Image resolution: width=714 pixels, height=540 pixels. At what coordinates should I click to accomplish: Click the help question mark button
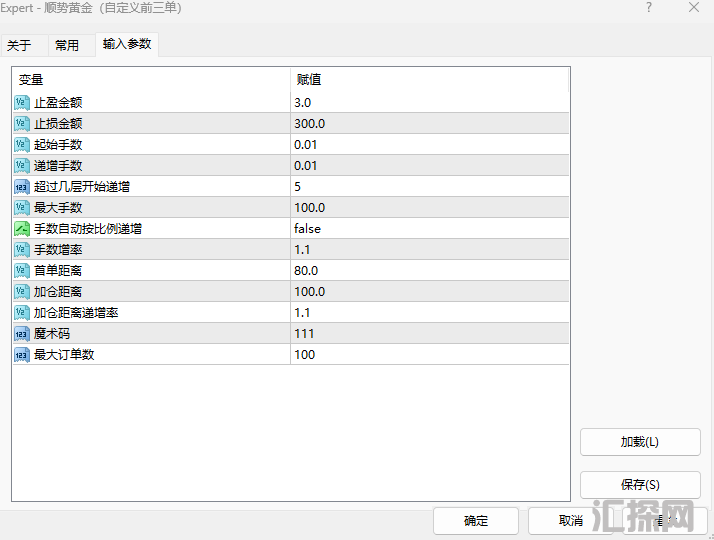[648, 8]
